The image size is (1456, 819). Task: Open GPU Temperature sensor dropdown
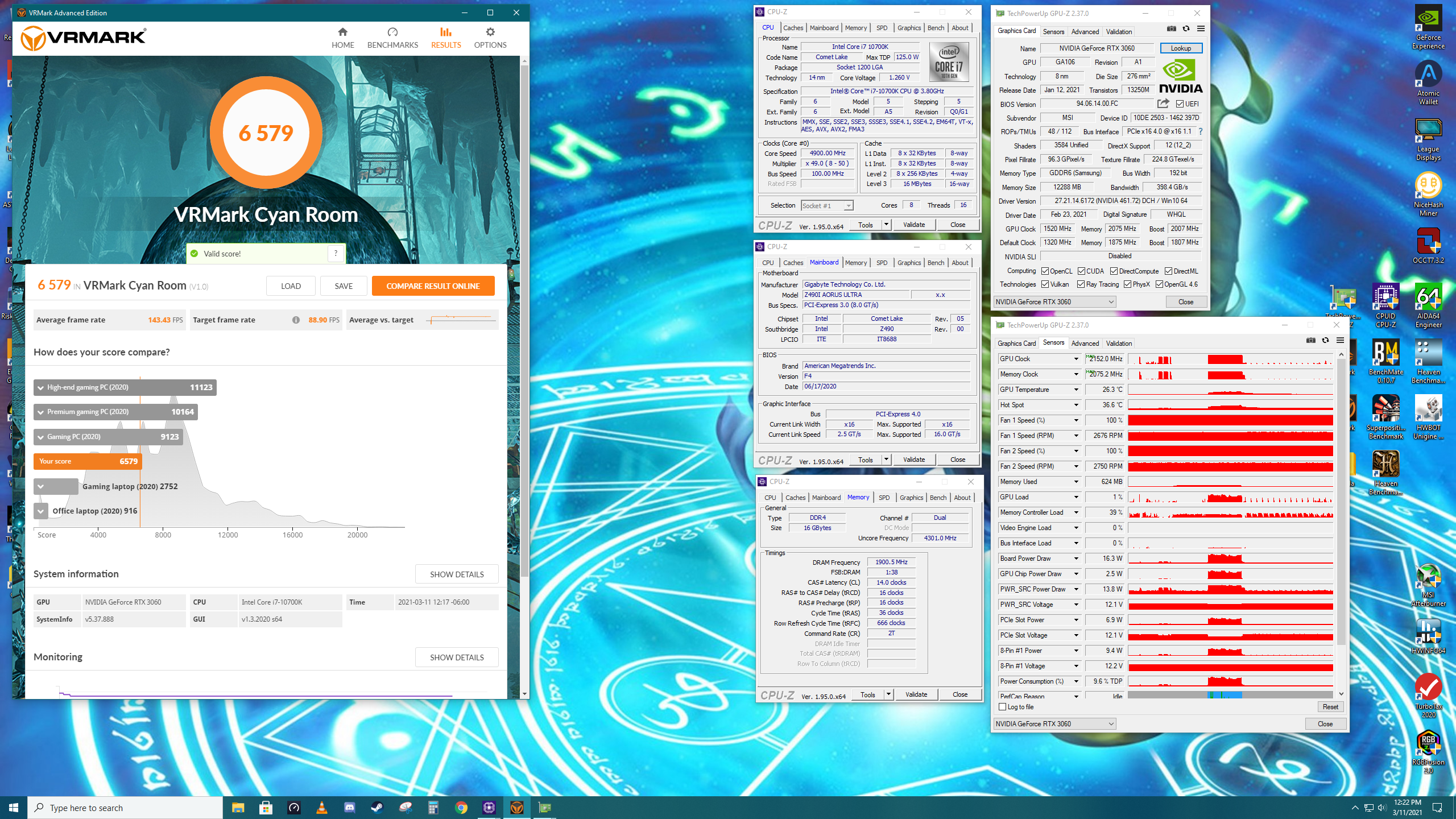click(x=1076, y=390)
